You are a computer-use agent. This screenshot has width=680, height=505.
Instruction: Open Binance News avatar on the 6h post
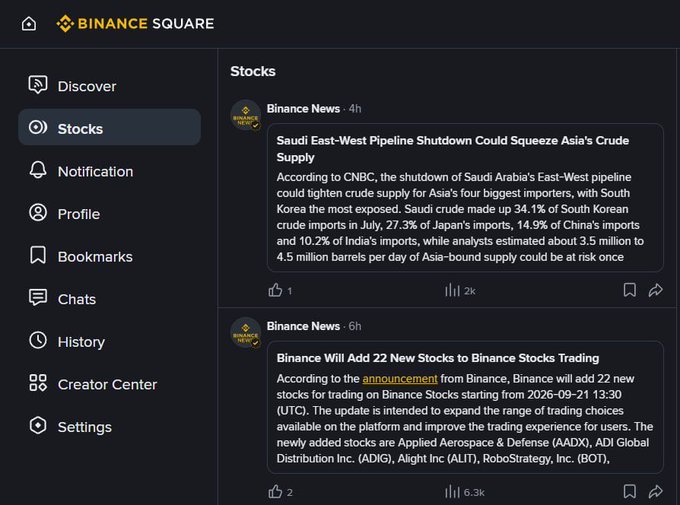[x=245, y=333]
